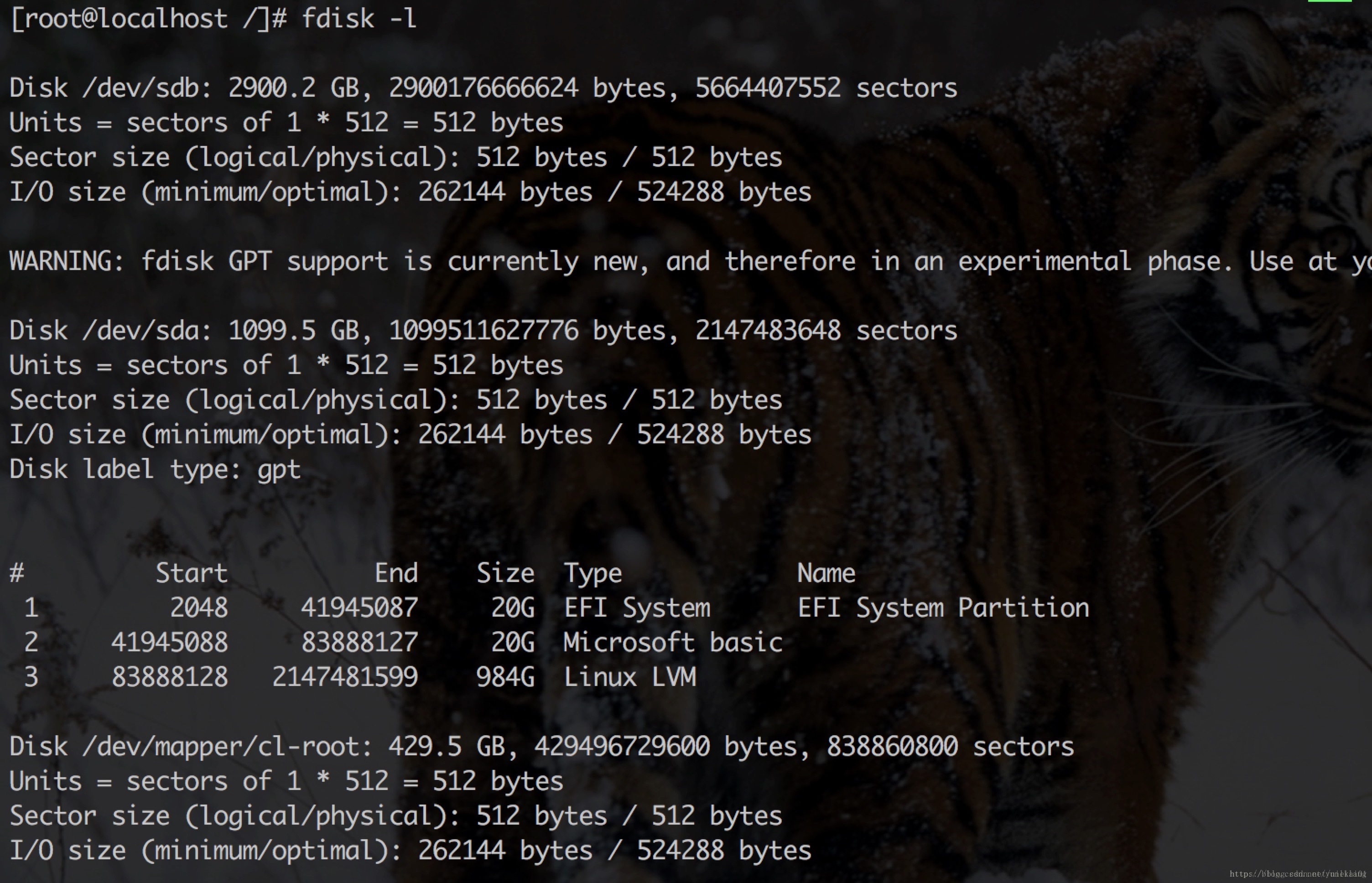Click the Name column header
This screenshot has width=1372, height=883.
pos(826,573)
